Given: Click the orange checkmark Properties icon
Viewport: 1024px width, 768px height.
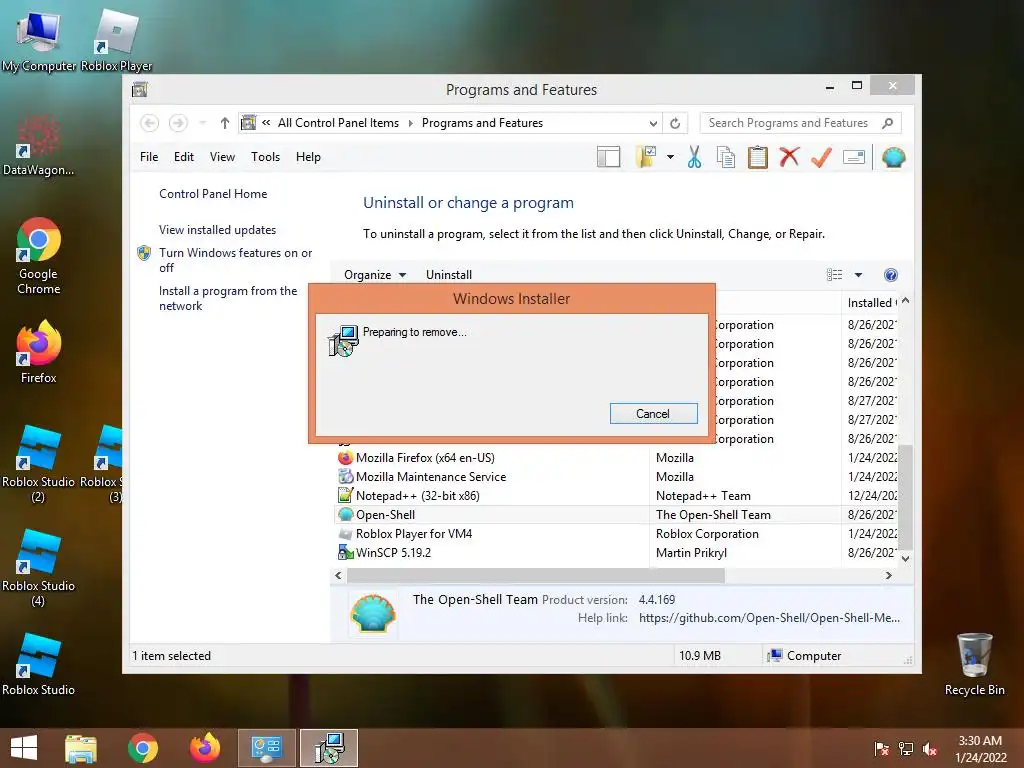Looking at the screenshot, I should coord(821,157).
